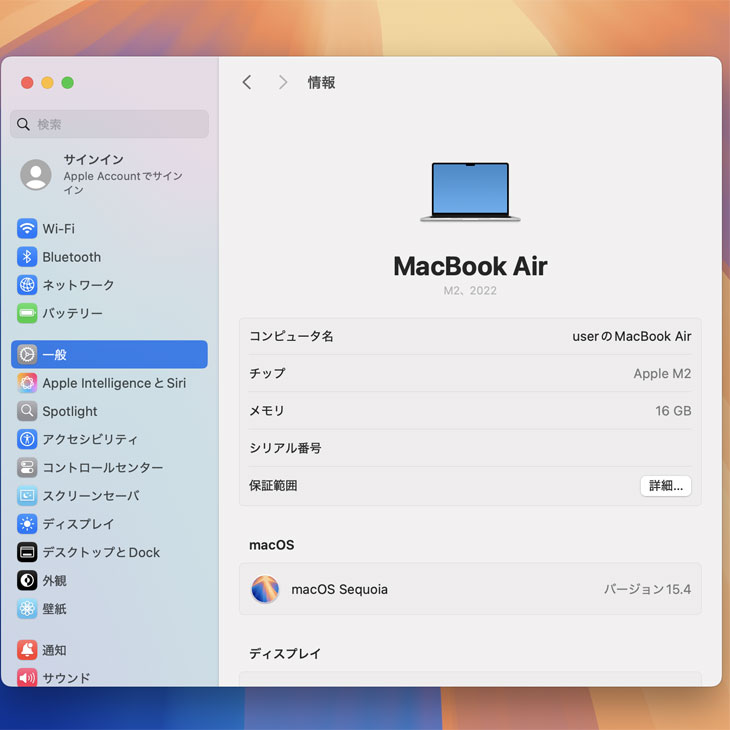Screen dimensions: 730x730
Task: Click the メモリ row label
Action: tap(267, 411)
